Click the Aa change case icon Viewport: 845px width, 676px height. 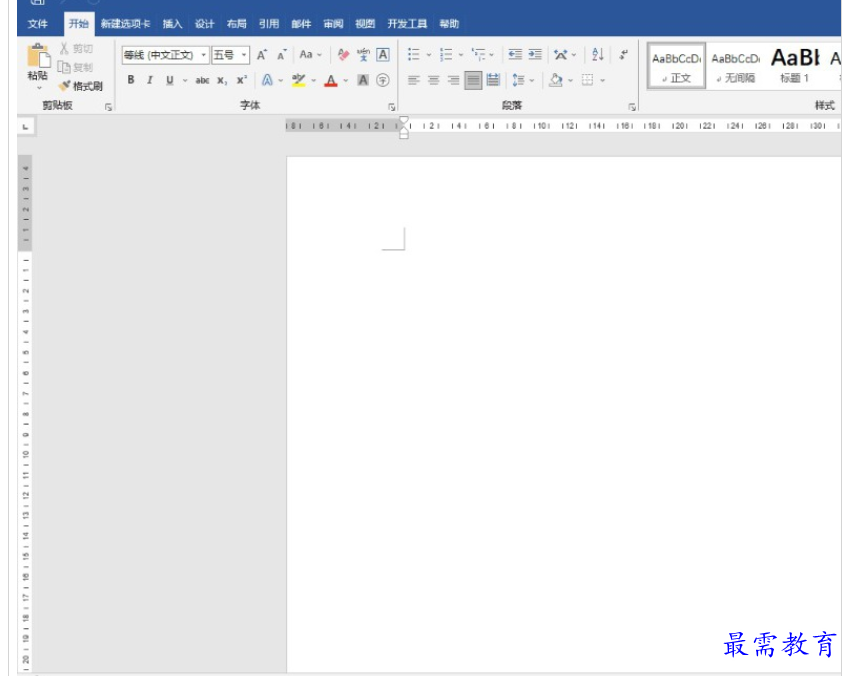tap(306, 54)
